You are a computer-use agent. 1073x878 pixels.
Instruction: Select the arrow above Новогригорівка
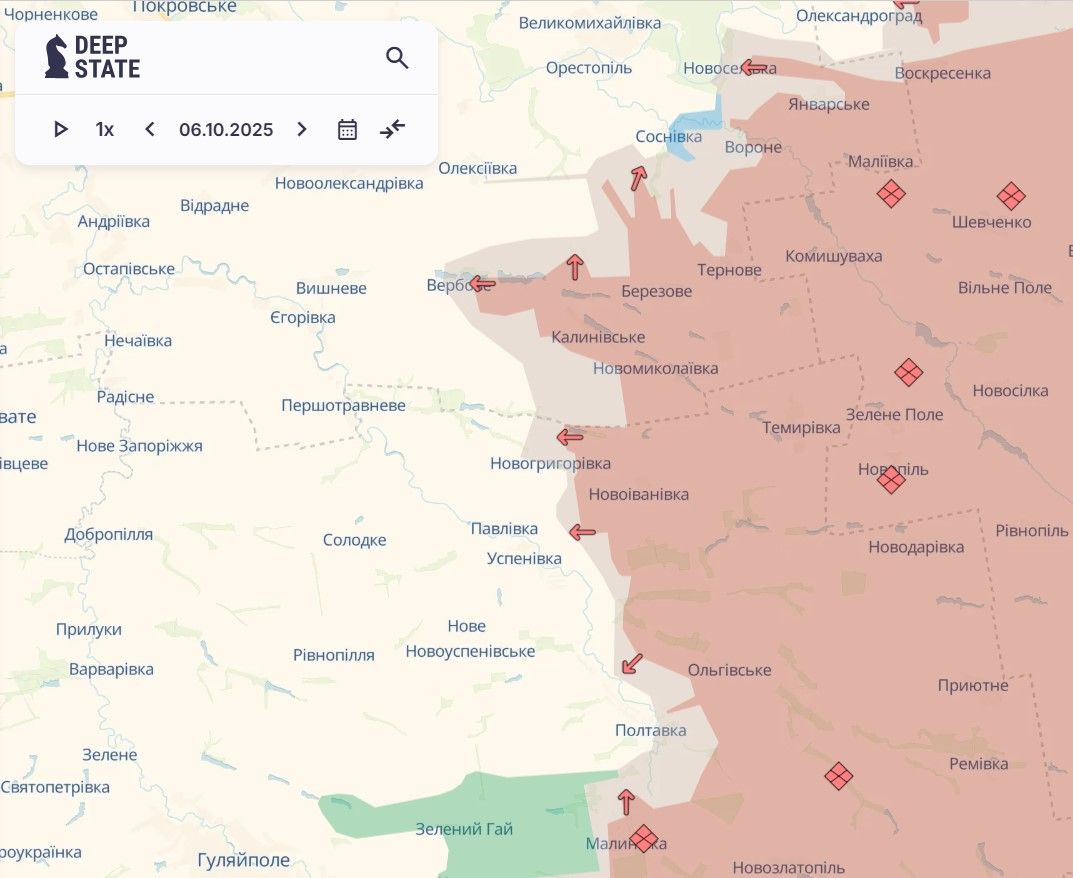(570, 436)
